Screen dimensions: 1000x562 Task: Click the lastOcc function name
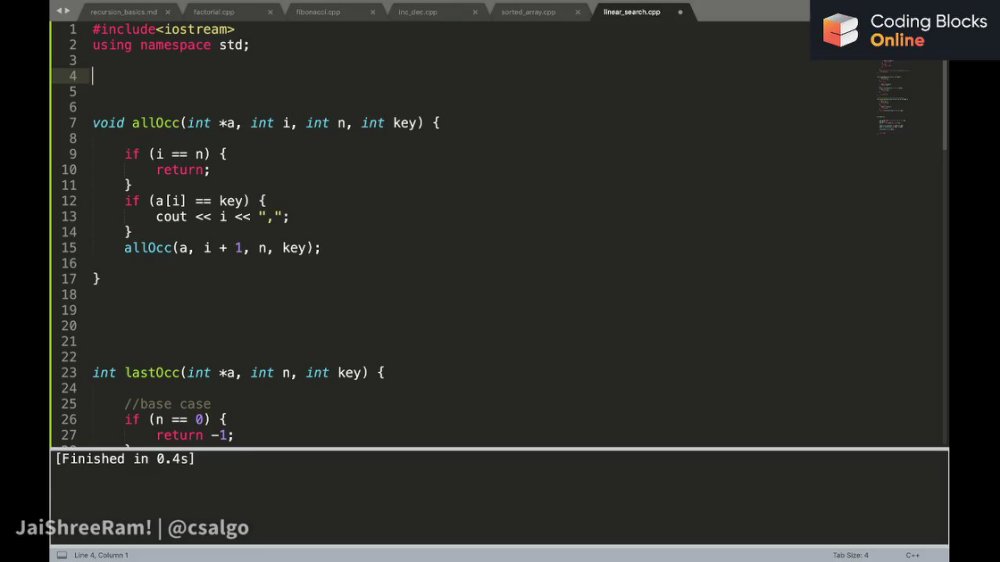coord(152,373)
